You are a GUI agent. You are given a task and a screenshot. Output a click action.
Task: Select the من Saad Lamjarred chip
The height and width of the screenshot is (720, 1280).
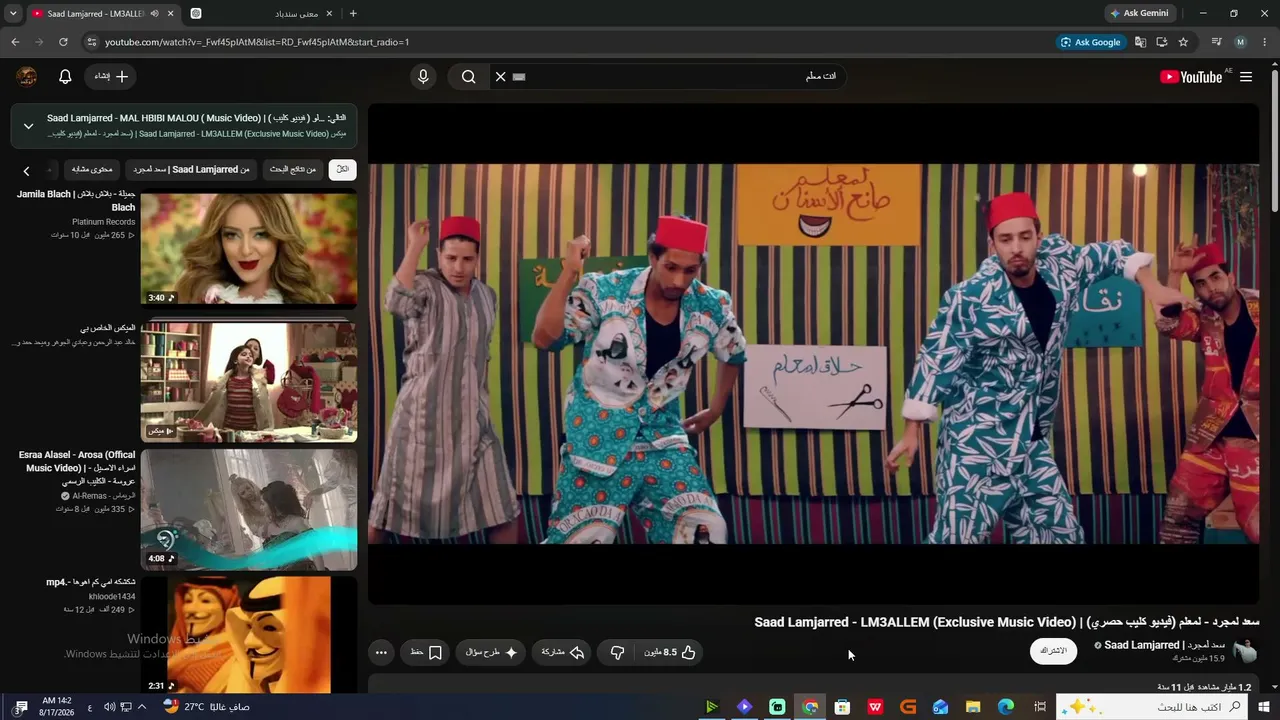(190, 170)
